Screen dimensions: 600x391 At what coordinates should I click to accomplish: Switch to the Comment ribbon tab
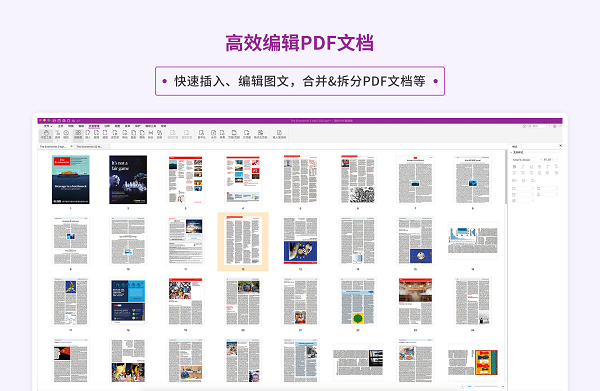pos(107,126)
